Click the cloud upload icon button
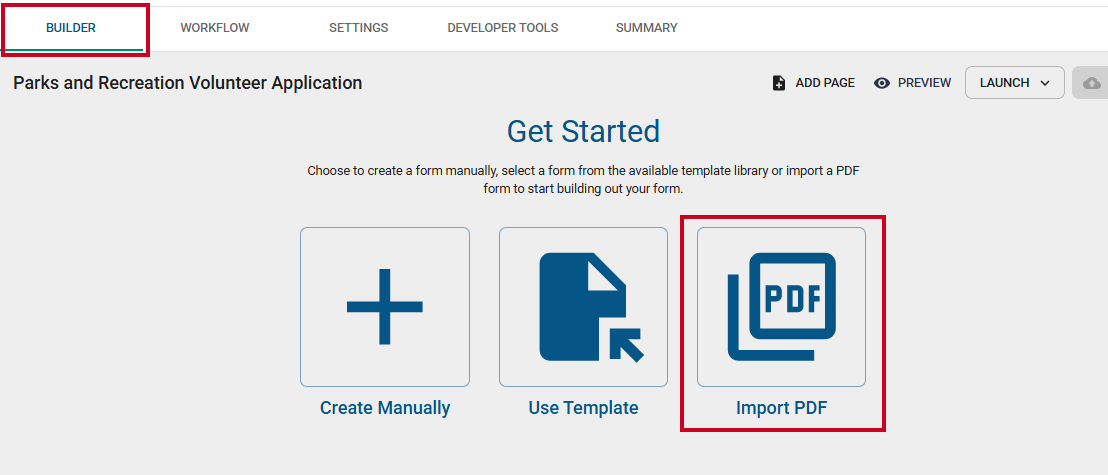This screenshot has height=475, width=1108. click(1092, 83)
